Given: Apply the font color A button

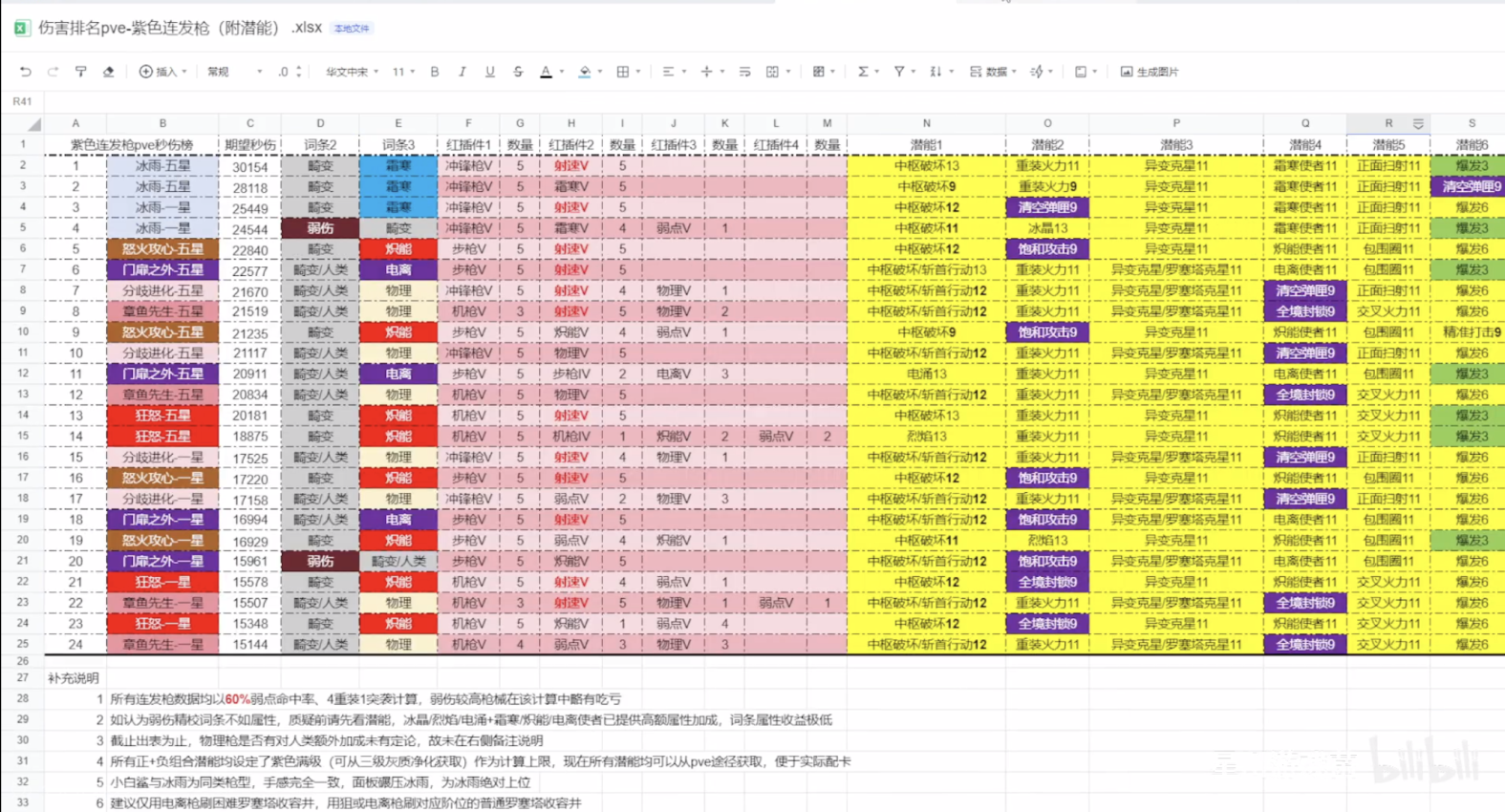Looking at the screenshot, I should (546, 72).
